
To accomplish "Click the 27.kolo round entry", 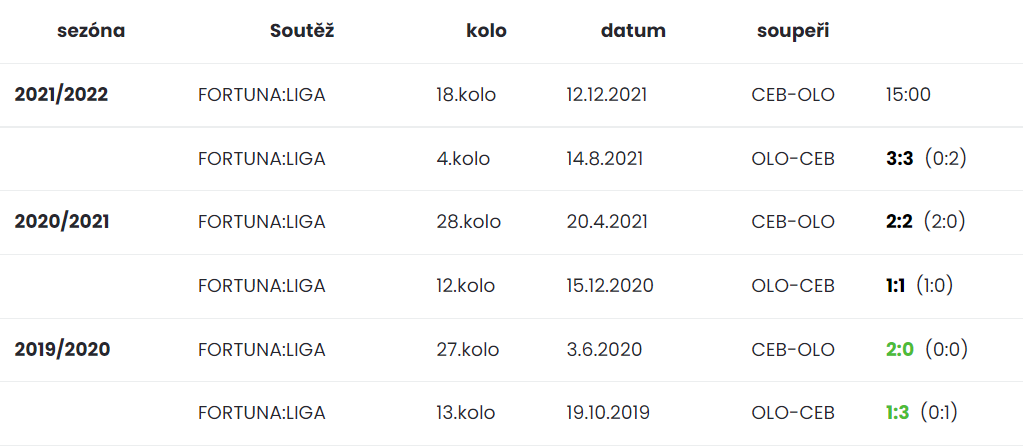I will [x=468, y=349].
